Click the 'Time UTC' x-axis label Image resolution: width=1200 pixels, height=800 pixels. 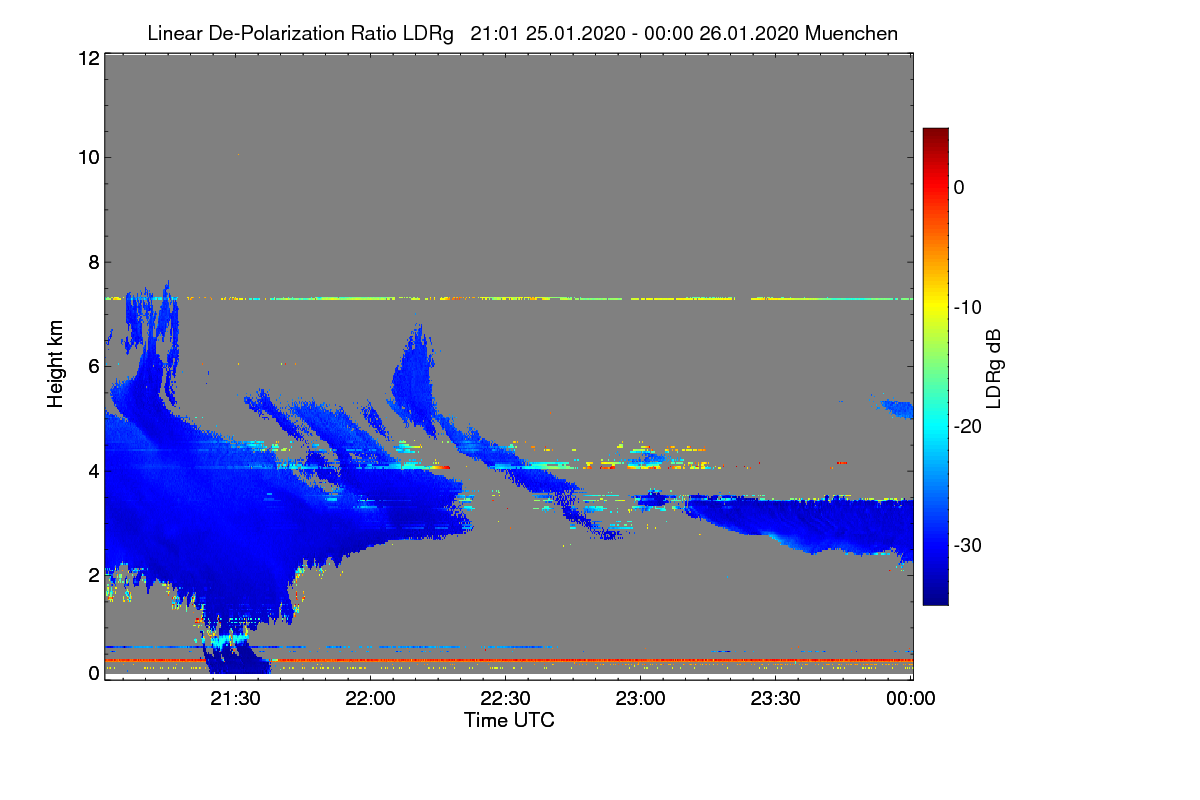[509, 720]
